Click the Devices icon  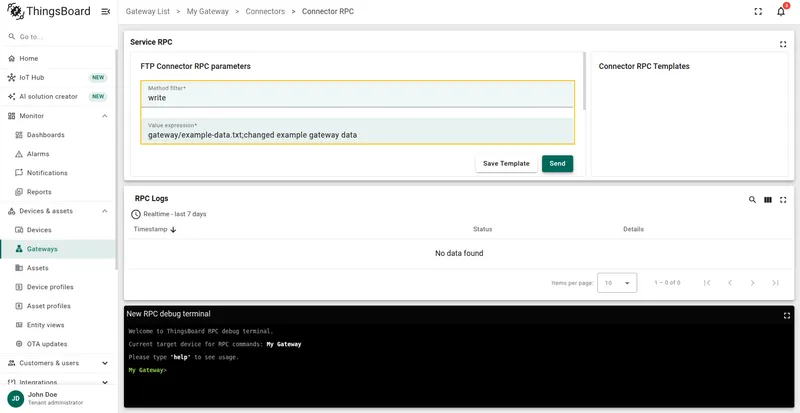click(x=19, y=230)
